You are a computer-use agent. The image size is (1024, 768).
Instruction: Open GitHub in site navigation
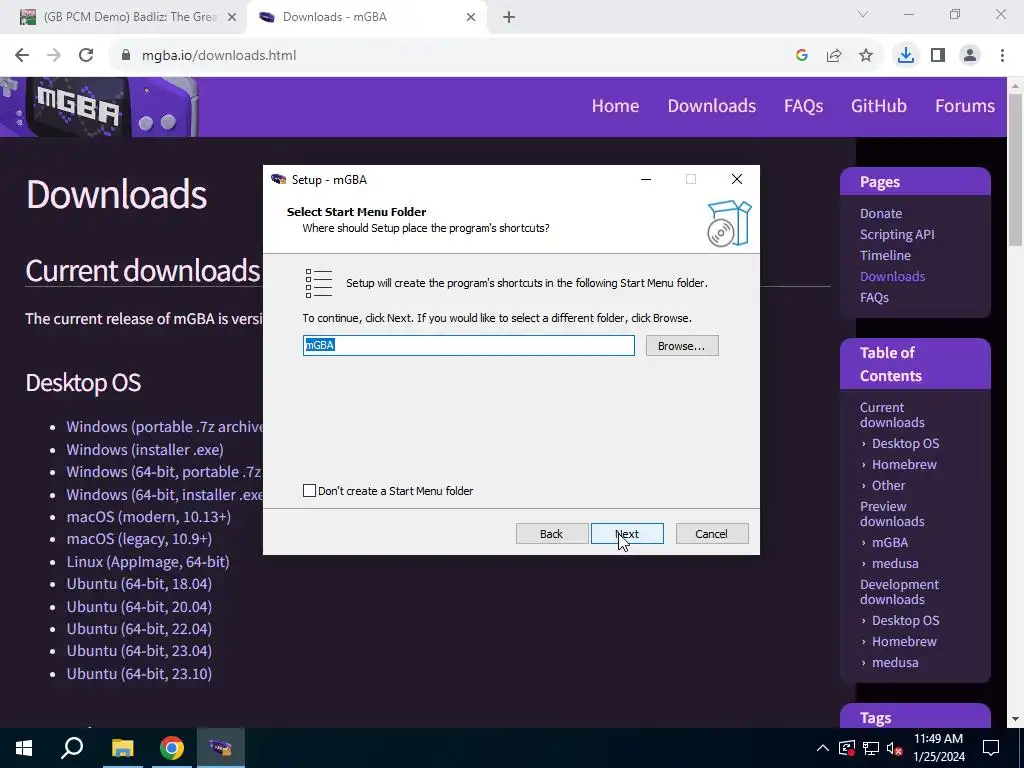(x=878, y=106)
